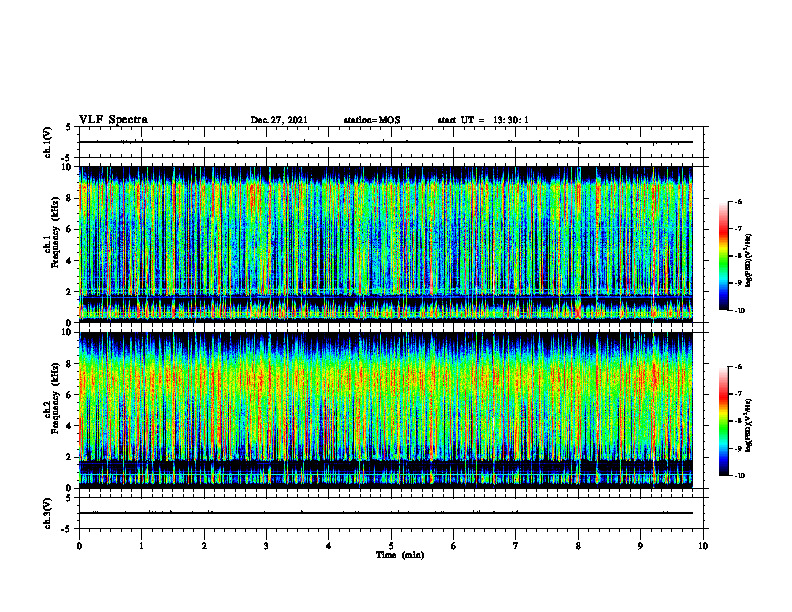Screen dimensions: 792x612
Task: Click time axis tick label "5"
Action: tap(391, 546)
